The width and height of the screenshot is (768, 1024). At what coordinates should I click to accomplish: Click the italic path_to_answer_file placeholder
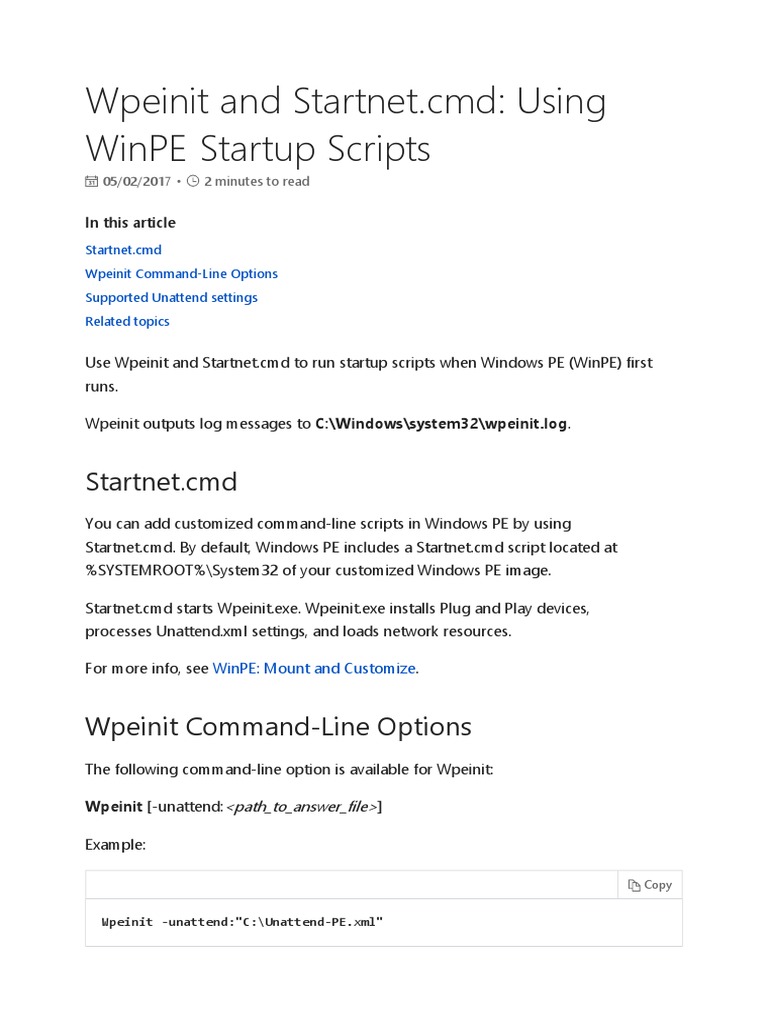(304, 807)
